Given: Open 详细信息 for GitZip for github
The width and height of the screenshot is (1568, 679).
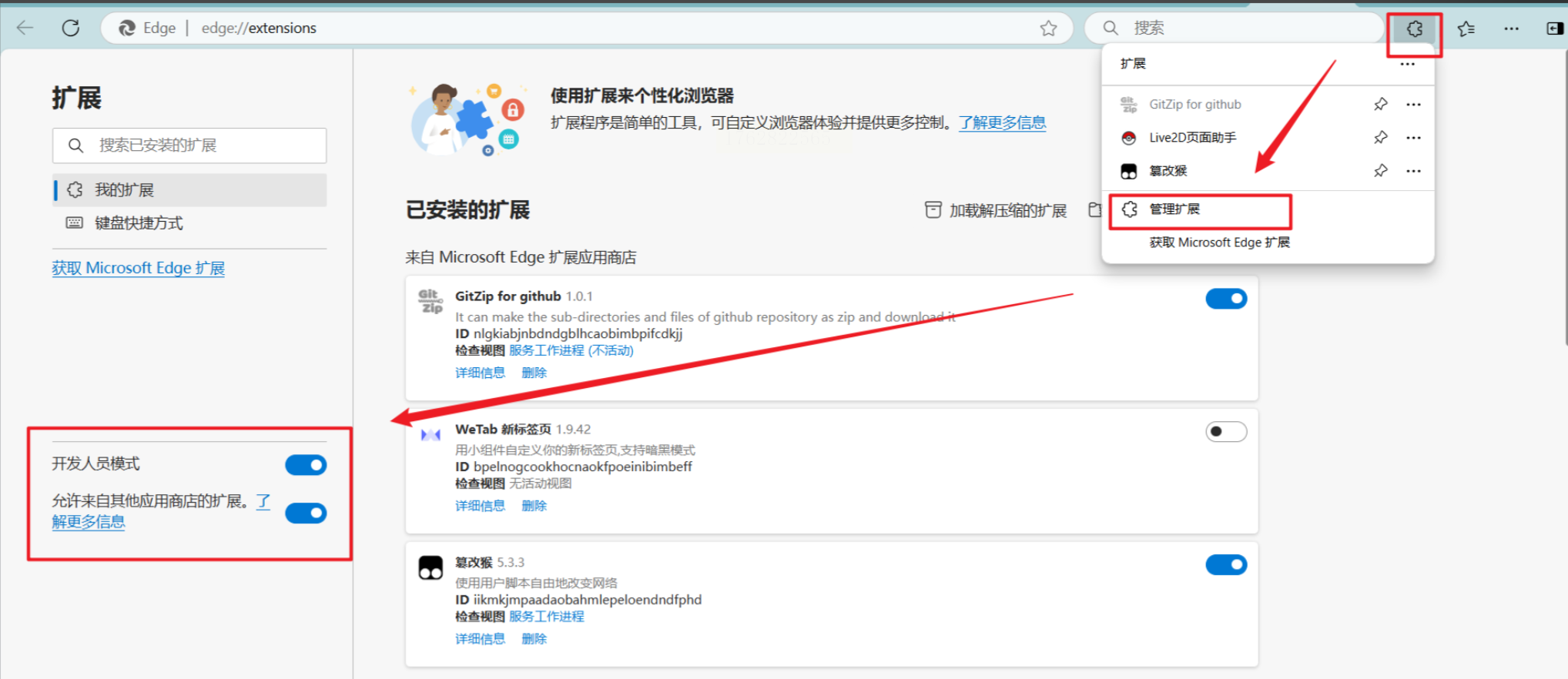Looking at the screenshot, I should click(480, 373).
